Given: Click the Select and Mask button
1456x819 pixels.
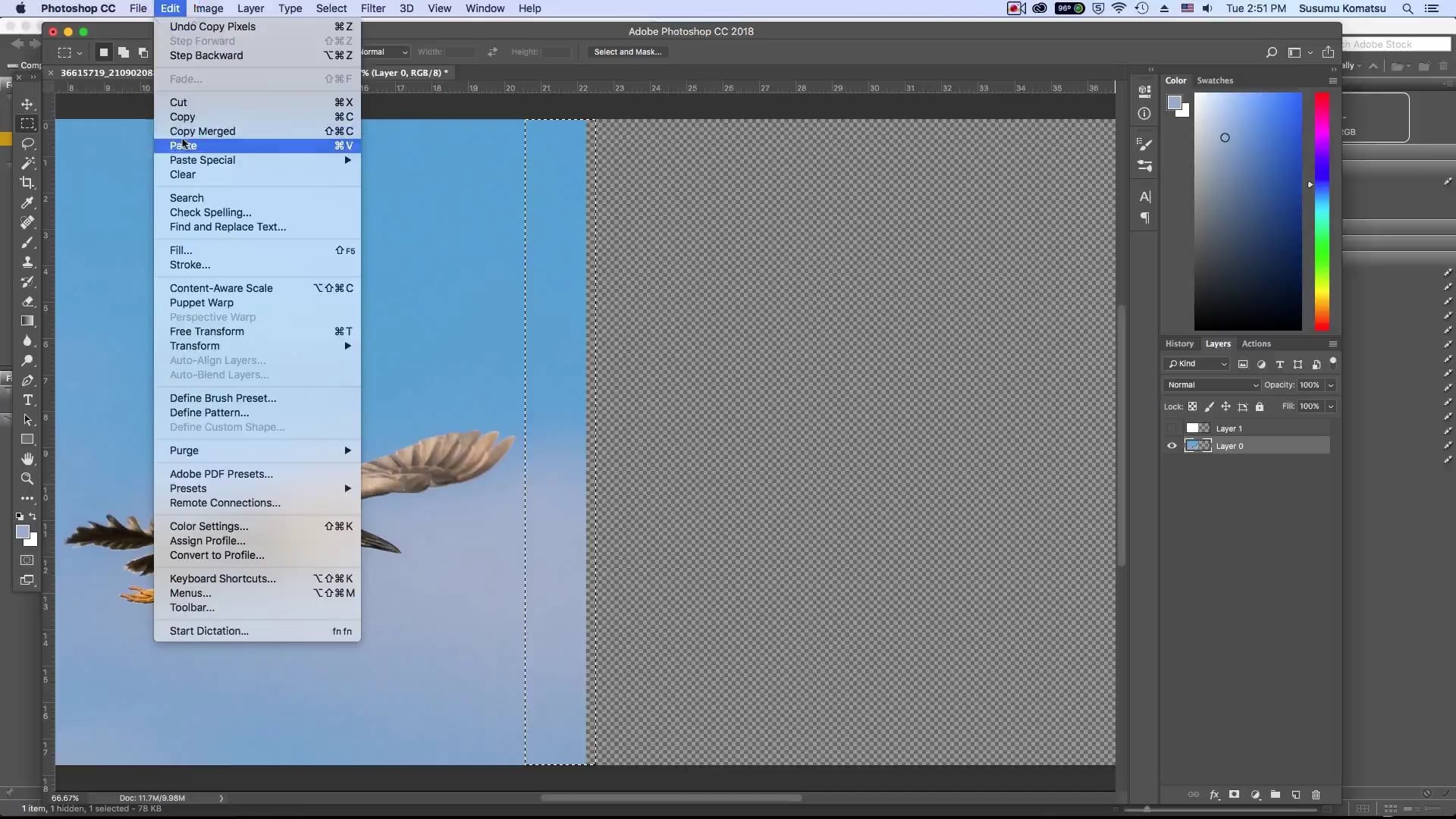Looking at the screenshot, I should click(627, 52).
